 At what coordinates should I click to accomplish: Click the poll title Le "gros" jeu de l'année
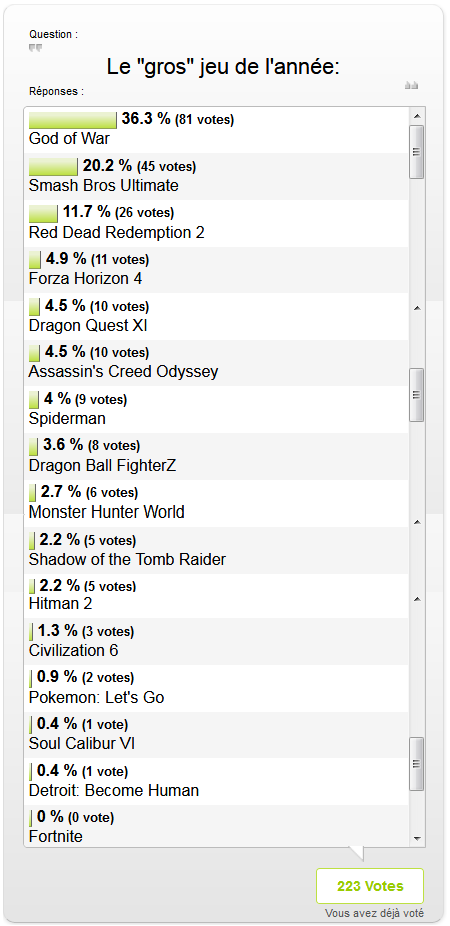pyautogui.click(x=223, y=67)
